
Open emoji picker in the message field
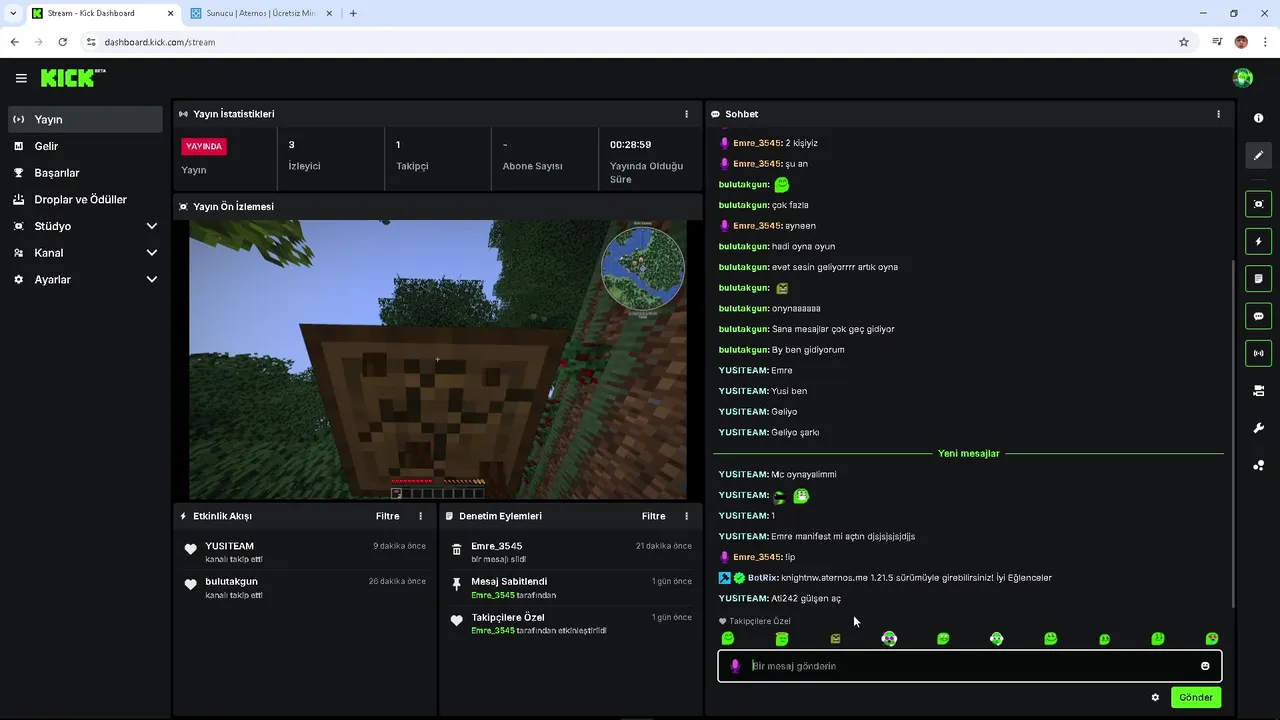(1205, 666)
